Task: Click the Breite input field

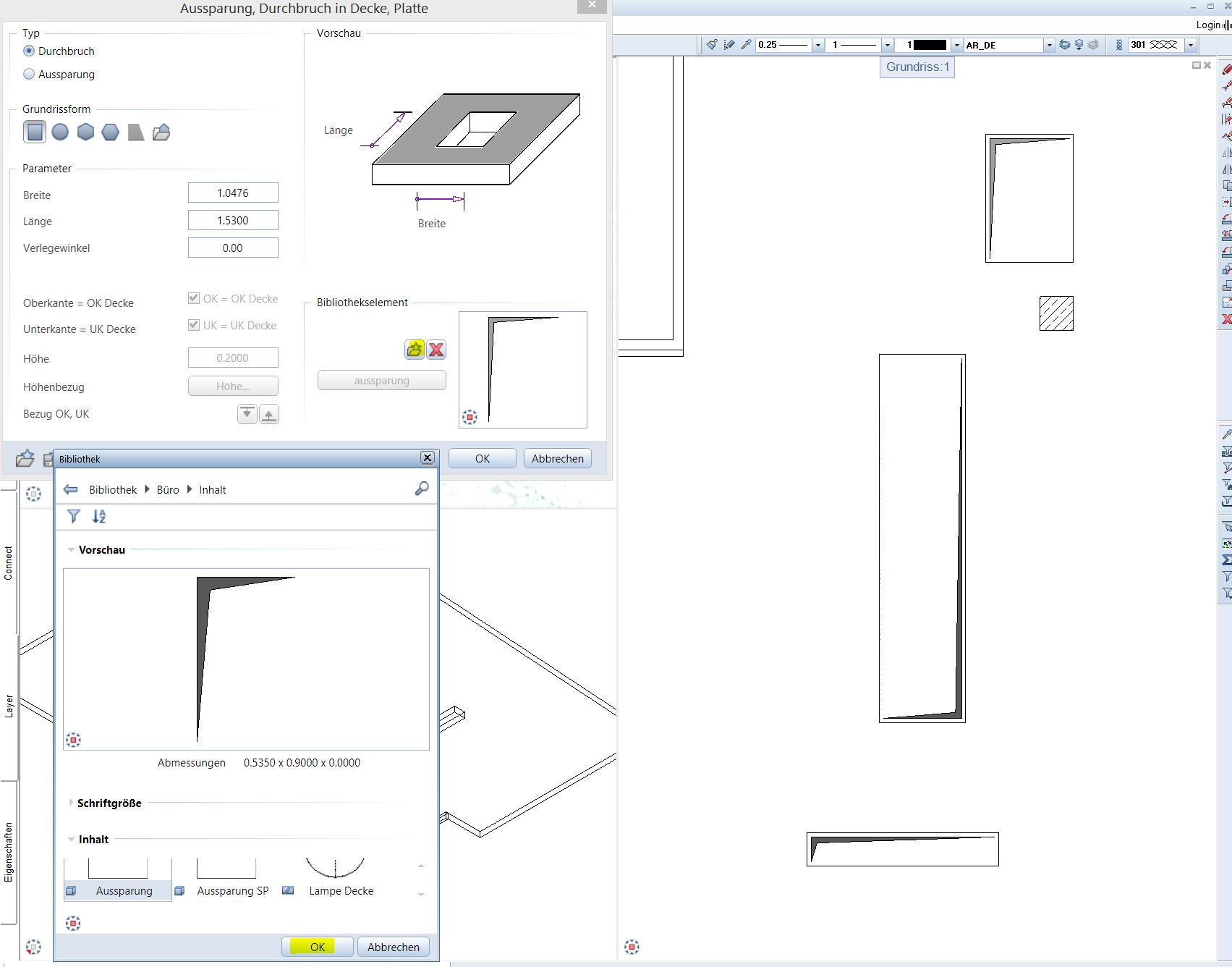Action: [x=233, y=193]
